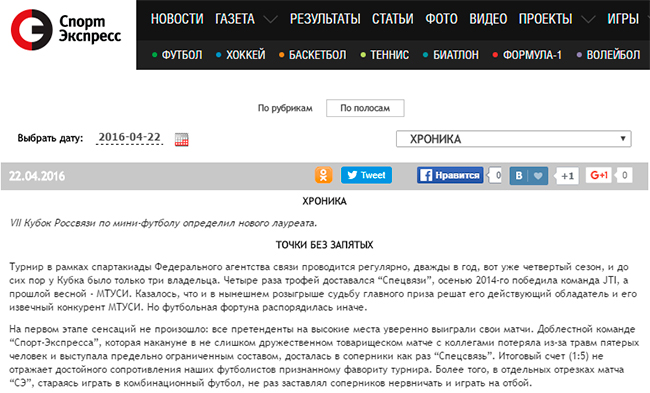This screenshot has height=393, width=650.
Task: Click the date field 2016-04-22
Action: (129, 137)
